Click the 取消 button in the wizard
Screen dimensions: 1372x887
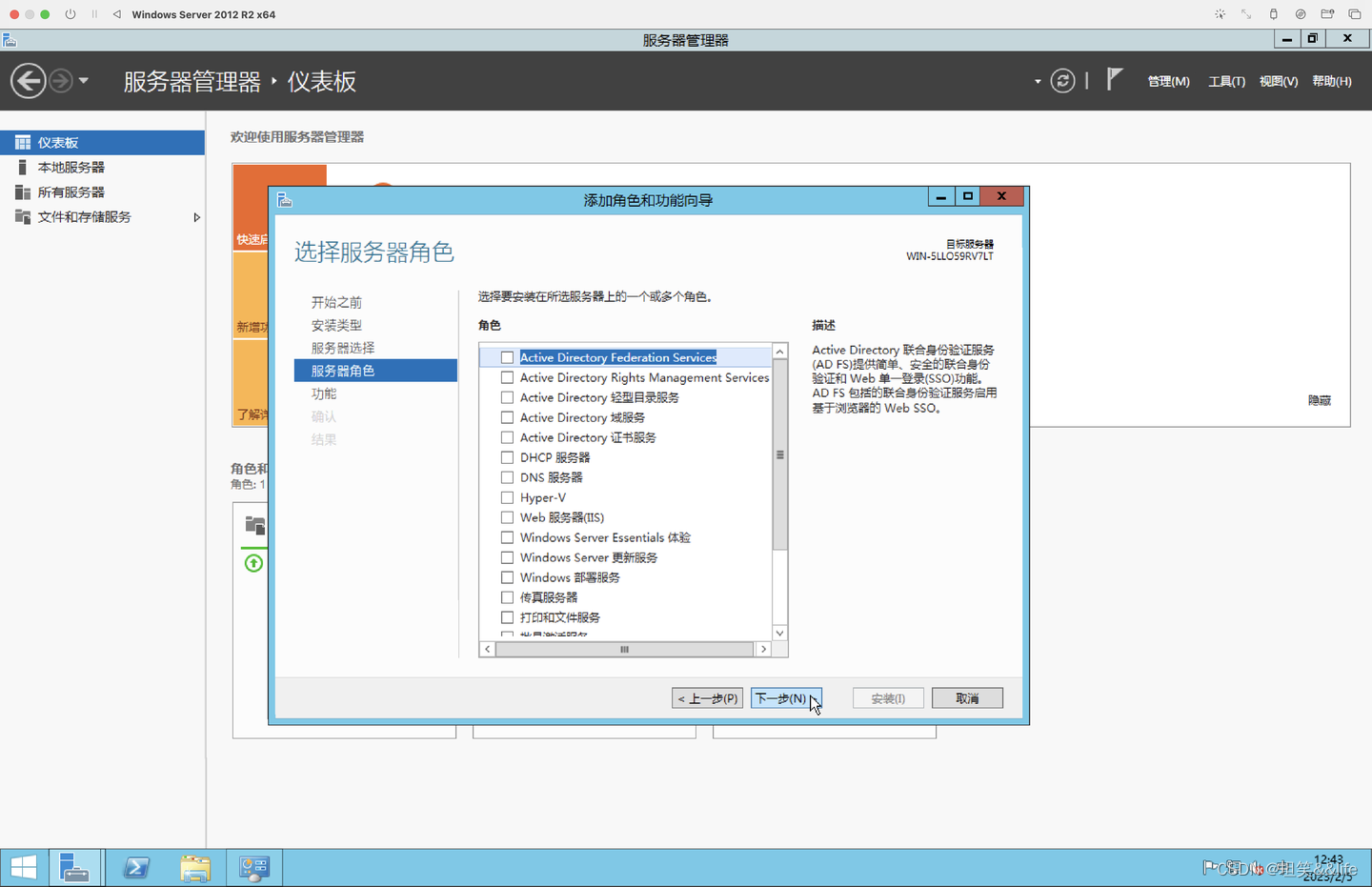(967, 698)
